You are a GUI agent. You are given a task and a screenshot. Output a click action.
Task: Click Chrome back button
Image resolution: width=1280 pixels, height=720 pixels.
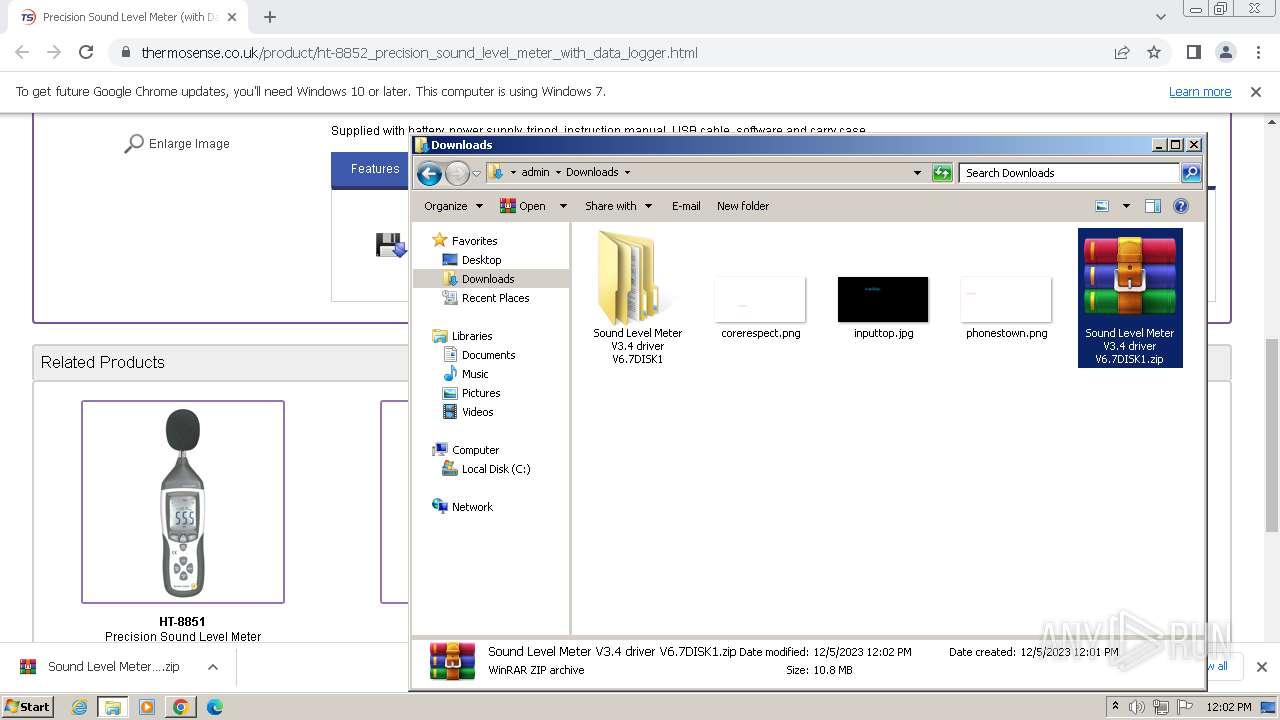tap(22, 53)
